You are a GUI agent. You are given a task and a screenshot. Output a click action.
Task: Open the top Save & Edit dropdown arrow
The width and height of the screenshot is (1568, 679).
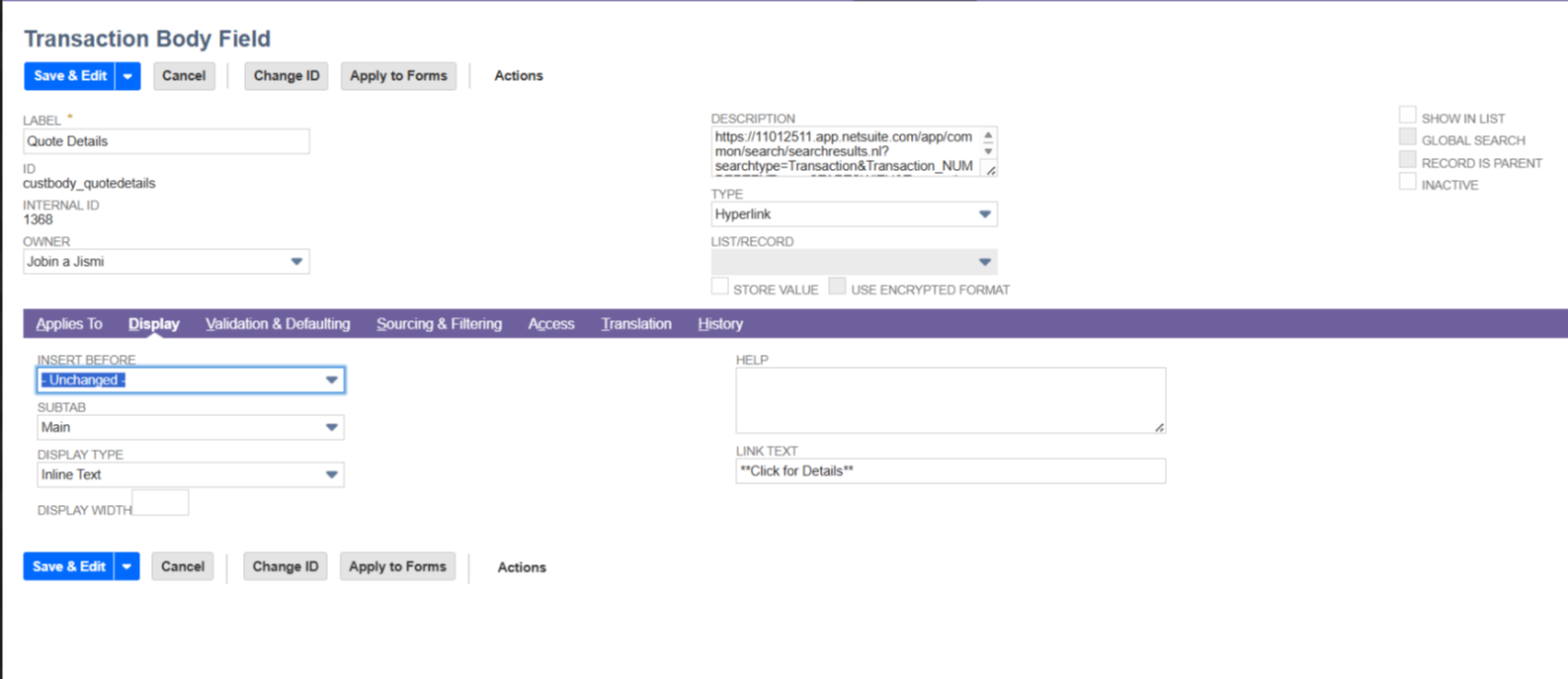127,76
